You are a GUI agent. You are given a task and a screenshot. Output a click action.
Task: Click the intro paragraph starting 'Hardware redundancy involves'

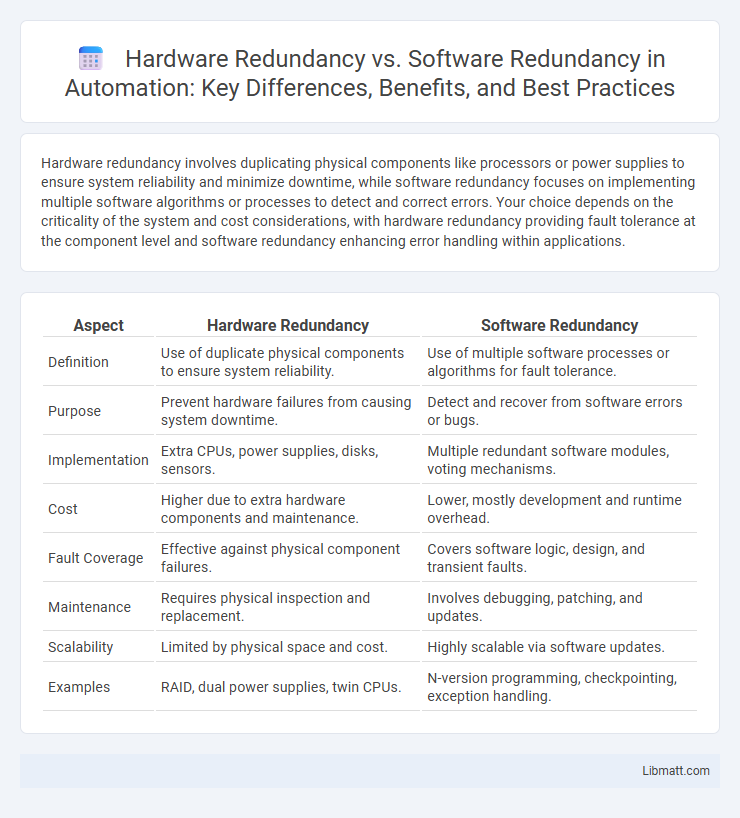pos(368,202)
